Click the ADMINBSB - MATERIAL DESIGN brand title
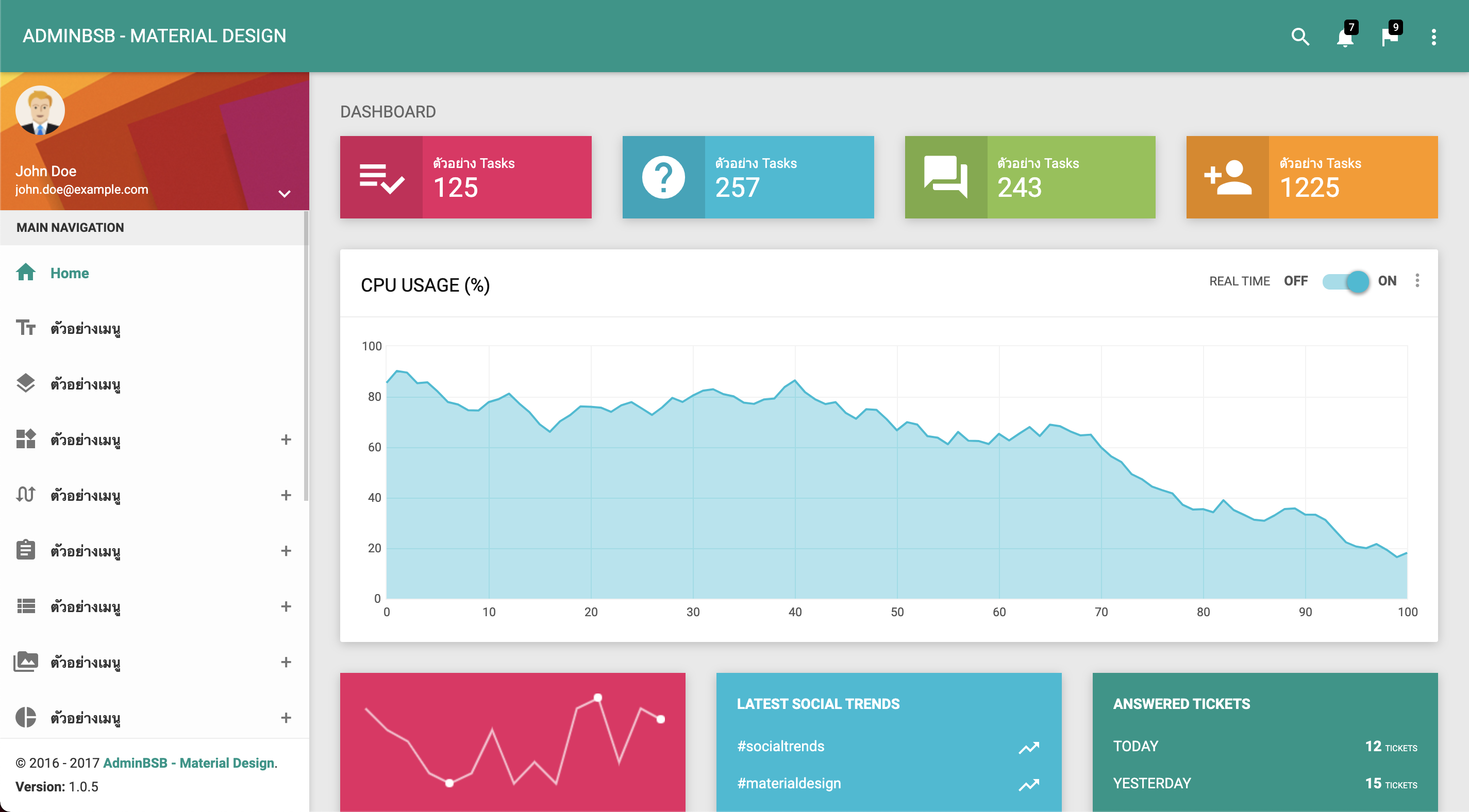Viewport: 1469px width, 812px height. click(154, 36)
